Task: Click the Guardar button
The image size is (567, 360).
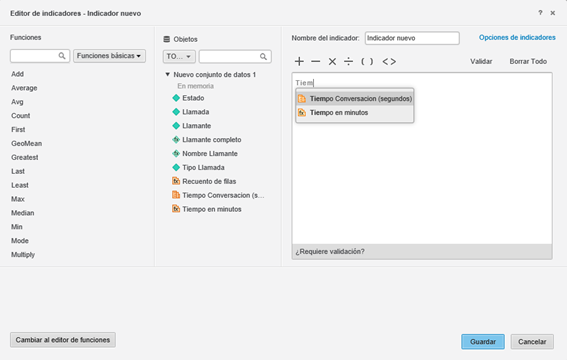Action: (x=483, y=342)
